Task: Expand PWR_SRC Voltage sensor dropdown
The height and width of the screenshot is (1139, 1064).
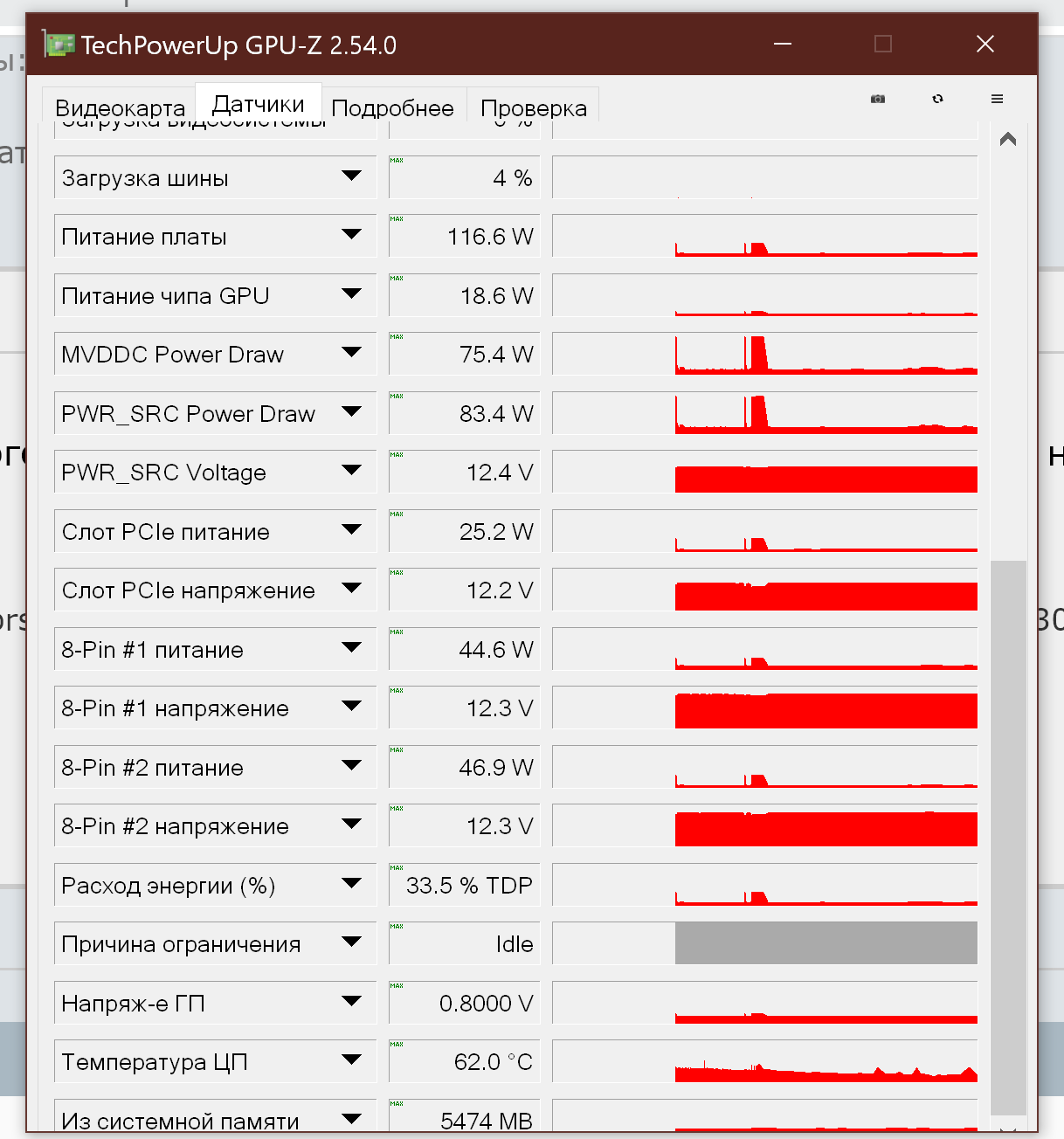Action: click(352, 471)
